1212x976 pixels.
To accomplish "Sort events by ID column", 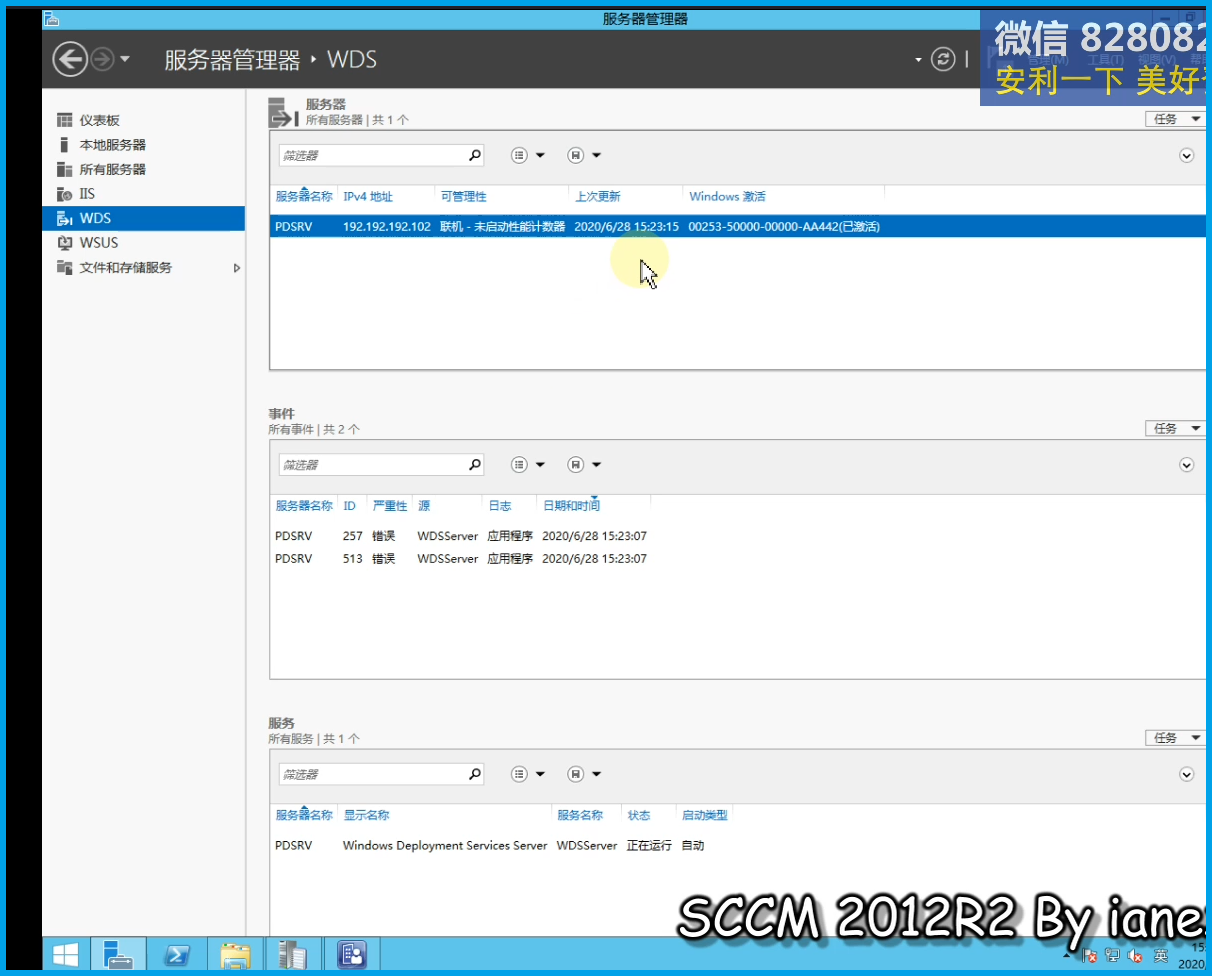I will (350, 506).
